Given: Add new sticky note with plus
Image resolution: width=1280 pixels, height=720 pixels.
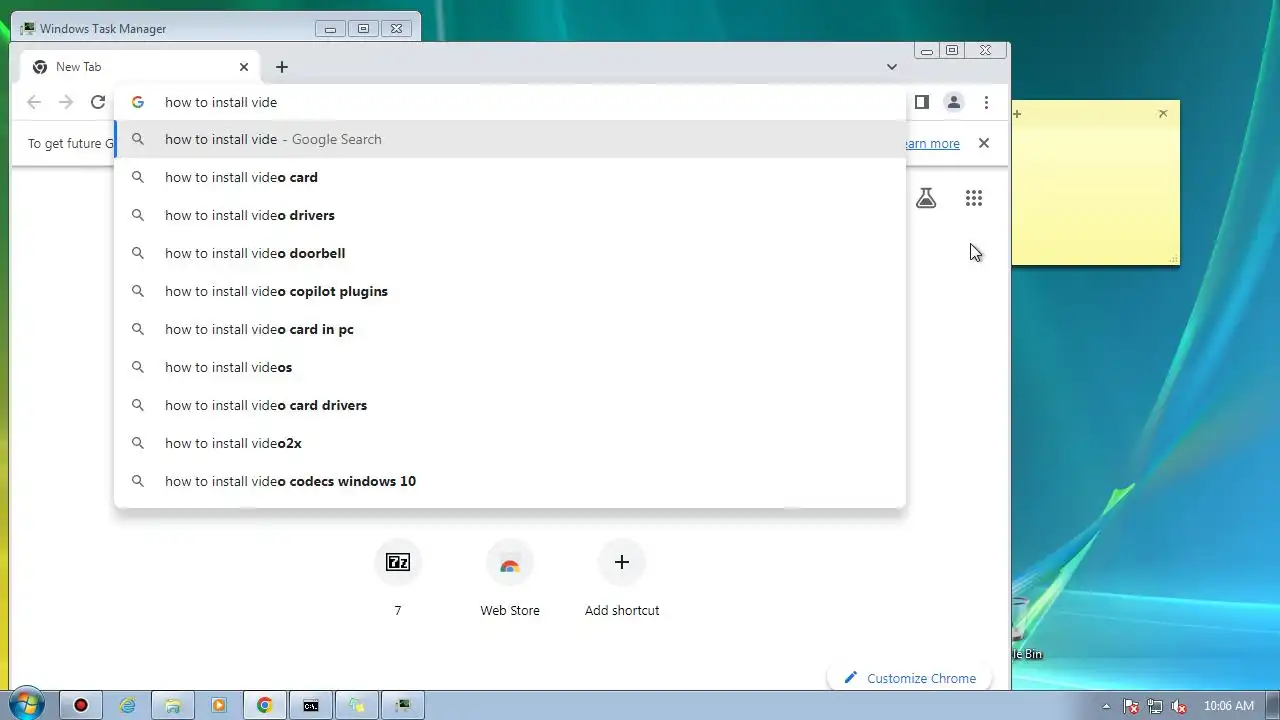Looking at the screenshot, I should (x=1018, y=114).
